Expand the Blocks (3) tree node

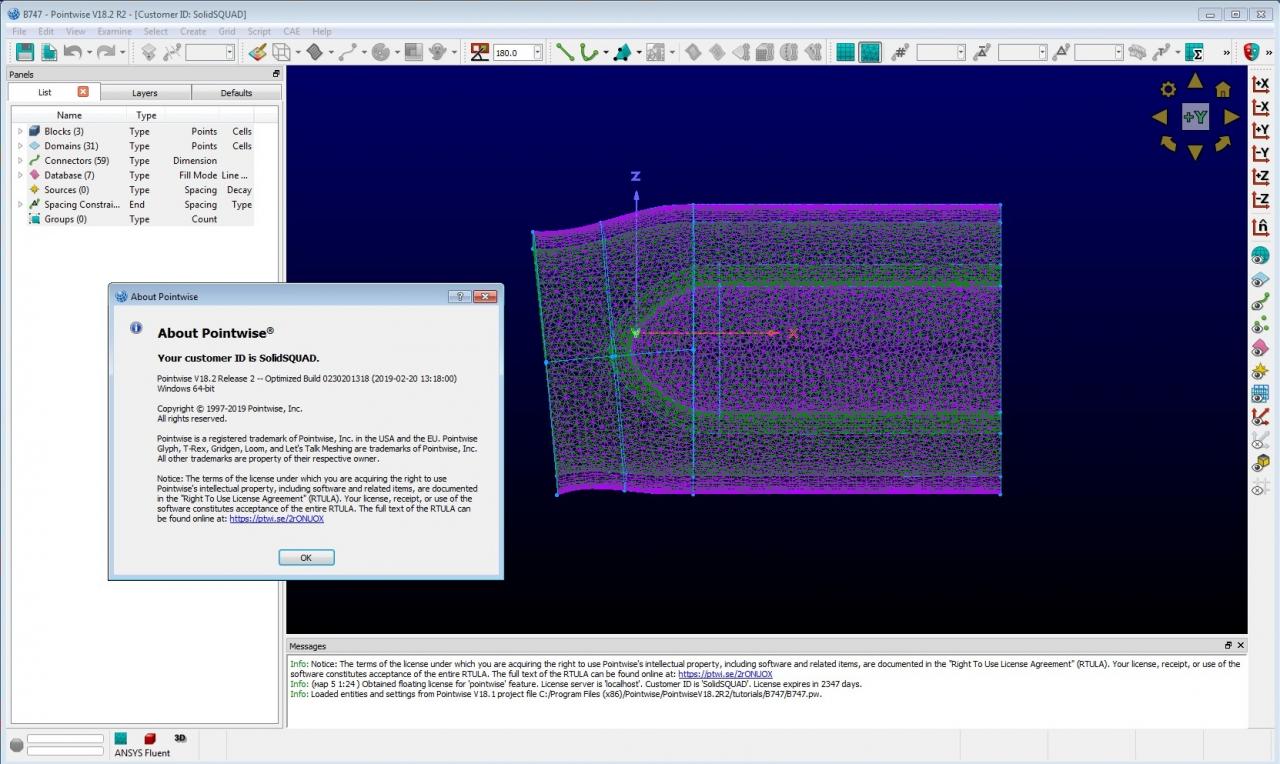(x=20, y=131)
